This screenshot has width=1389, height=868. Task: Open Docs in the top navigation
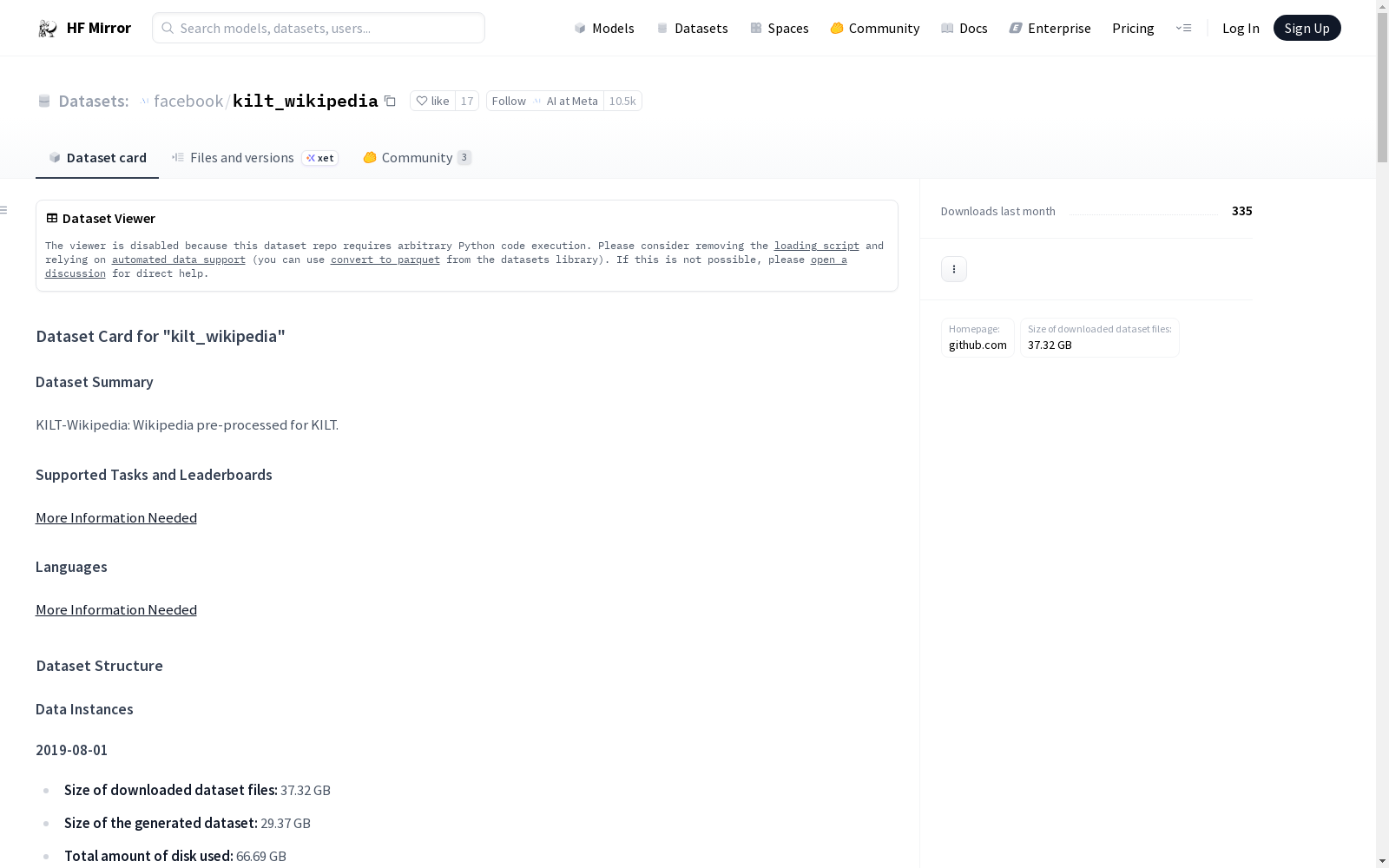coord(964,28)
